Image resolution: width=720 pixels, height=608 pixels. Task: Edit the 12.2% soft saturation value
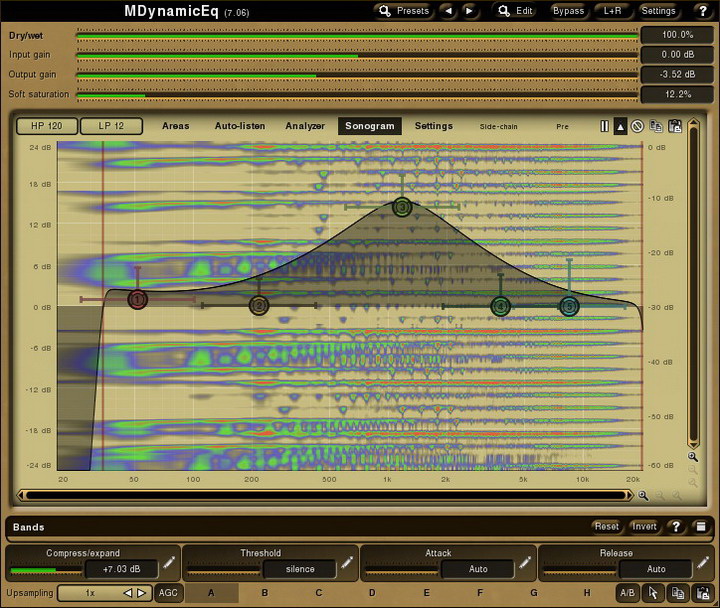coord(678,94)
